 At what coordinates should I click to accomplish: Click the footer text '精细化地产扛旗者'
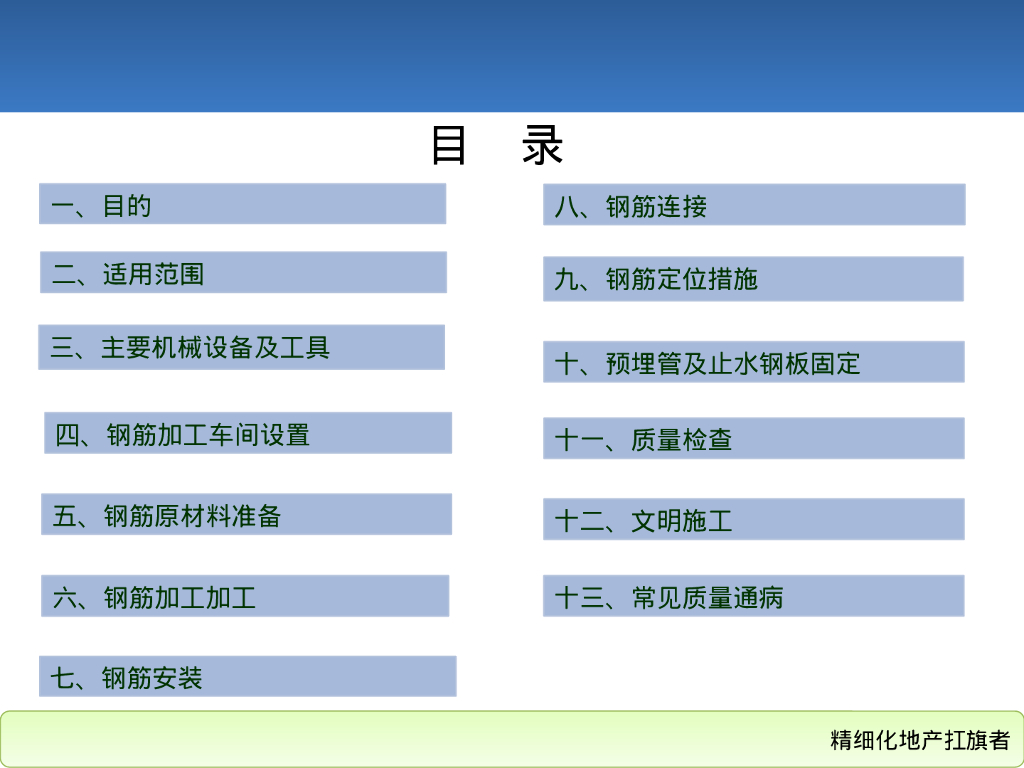click(x=920, y=740)
